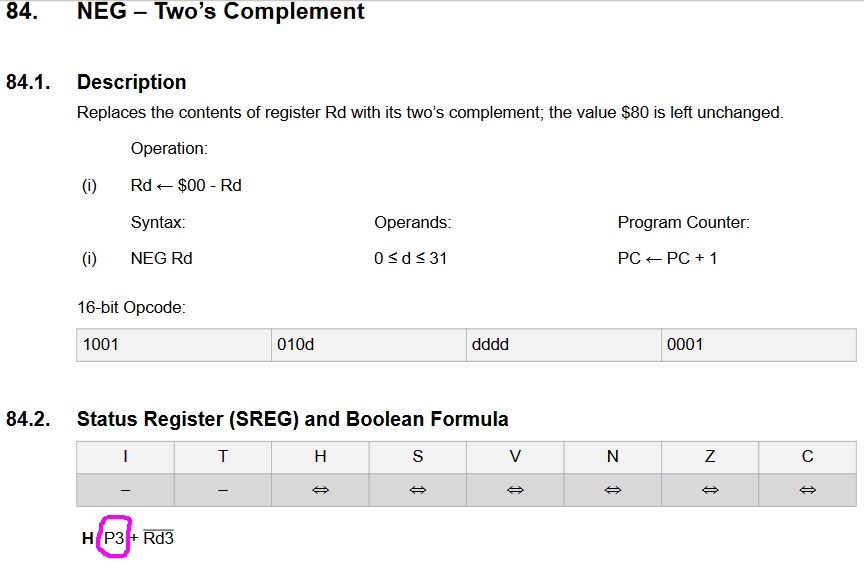This screenshot has width=864, height=562.
Task: Click the ⇔ symbol under the V flag
Action: 515,490
